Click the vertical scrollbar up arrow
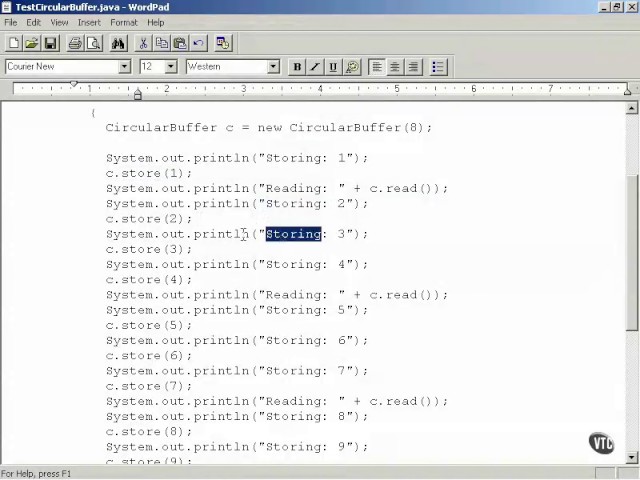 [631, 108]
